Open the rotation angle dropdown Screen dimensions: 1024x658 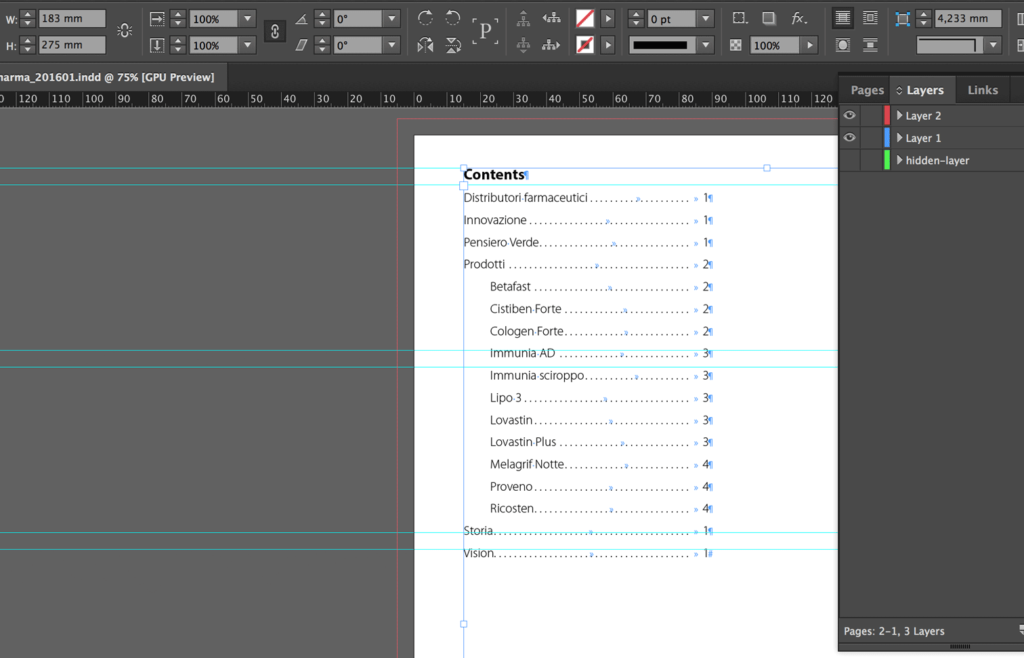[x=392, y=19]
